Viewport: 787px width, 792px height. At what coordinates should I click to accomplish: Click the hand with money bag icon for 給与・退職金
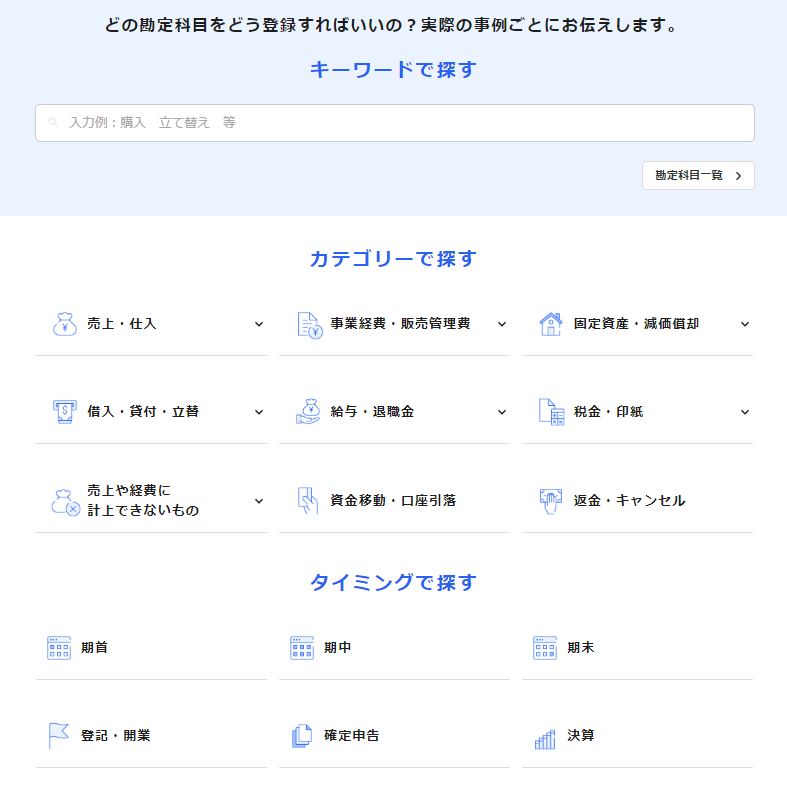click(x=308, y=412)
